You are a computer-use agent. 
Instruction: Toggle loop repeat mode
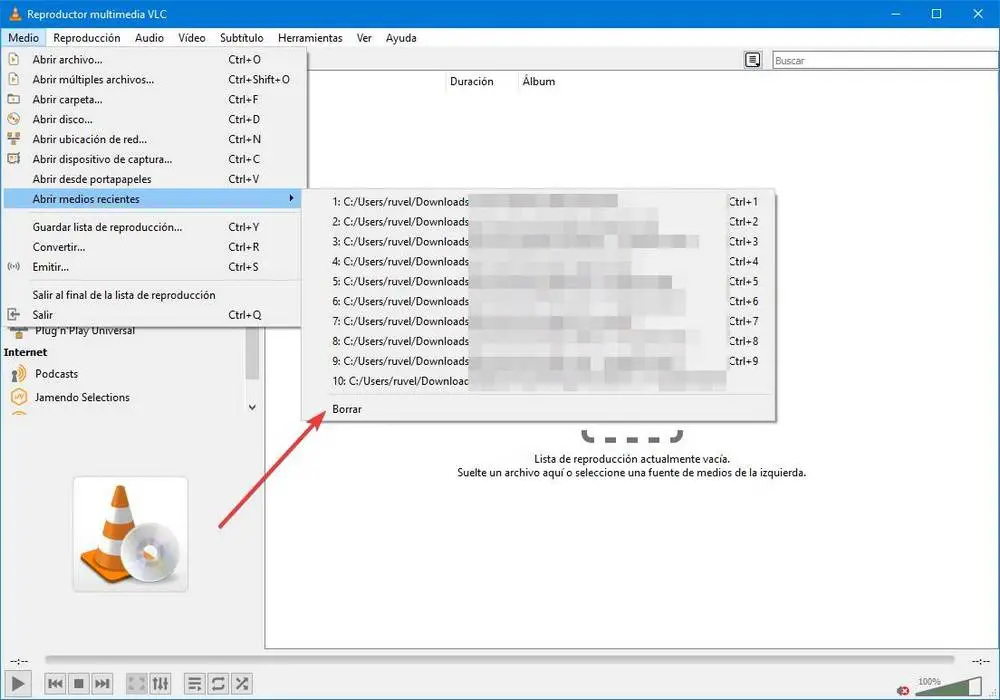click(x=218, y=684)
